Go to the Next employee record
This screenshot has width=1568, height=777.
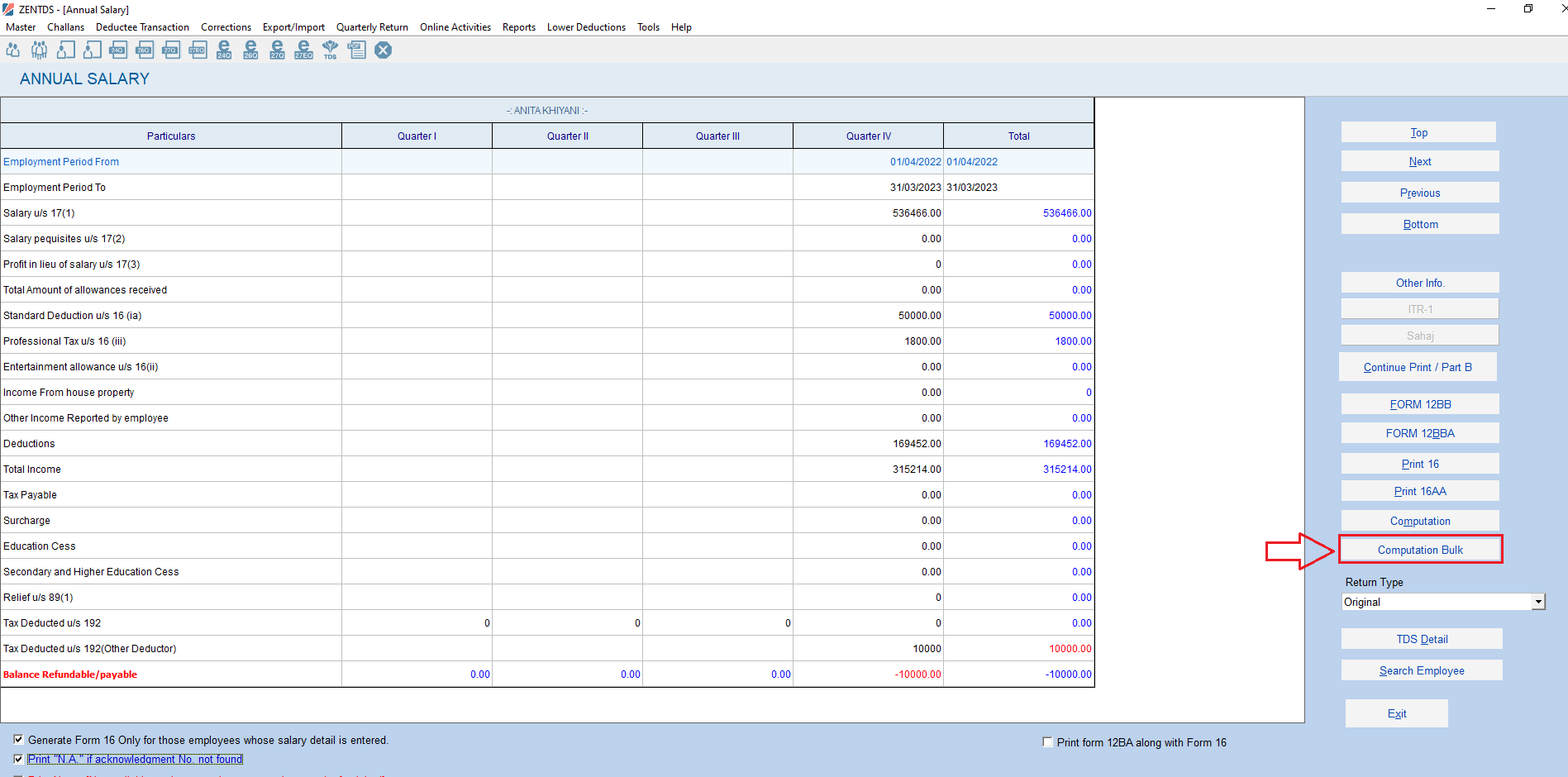point(1419,161)
